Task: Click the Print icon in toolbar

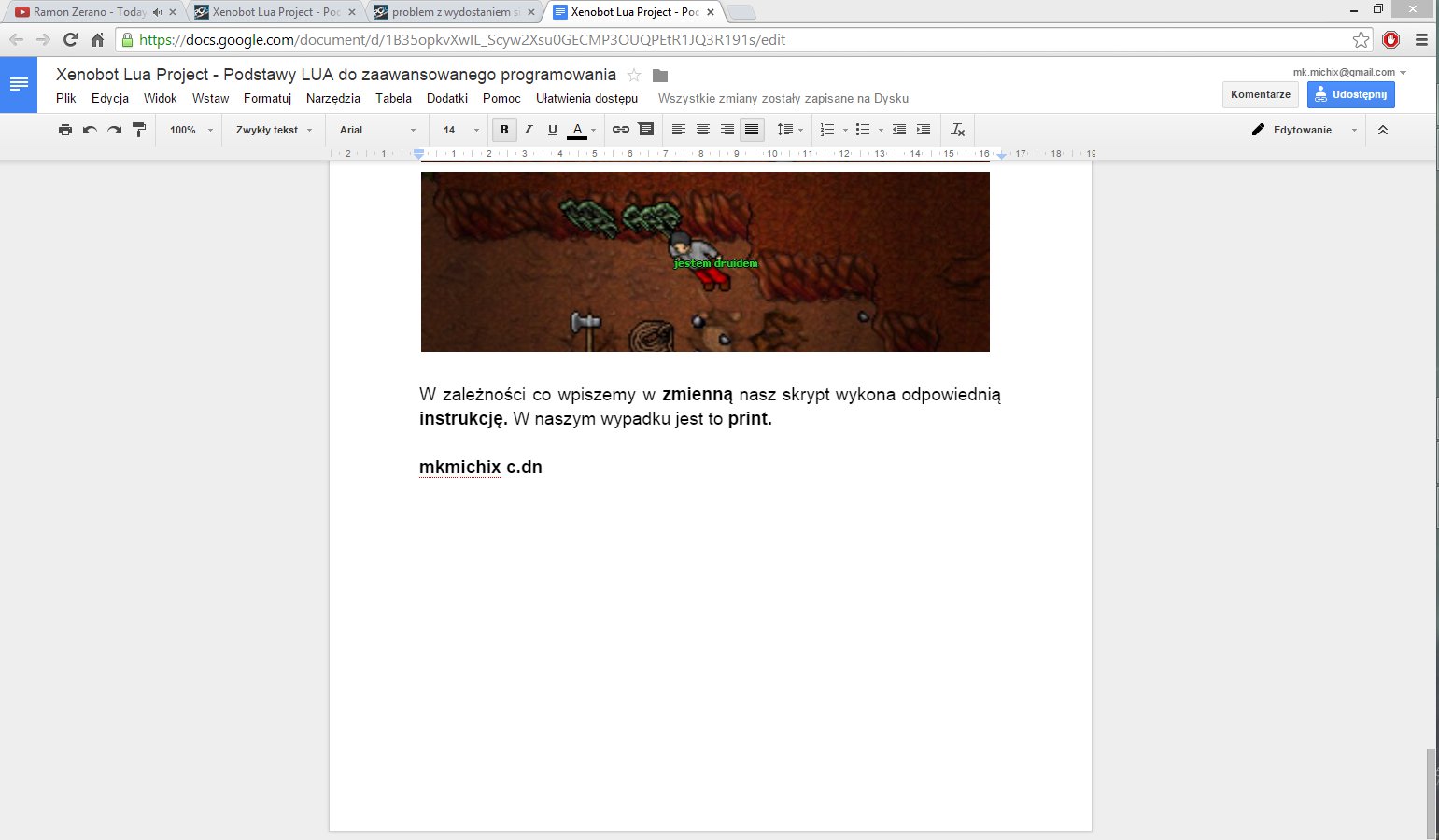Action: click(x=65, y=130)
